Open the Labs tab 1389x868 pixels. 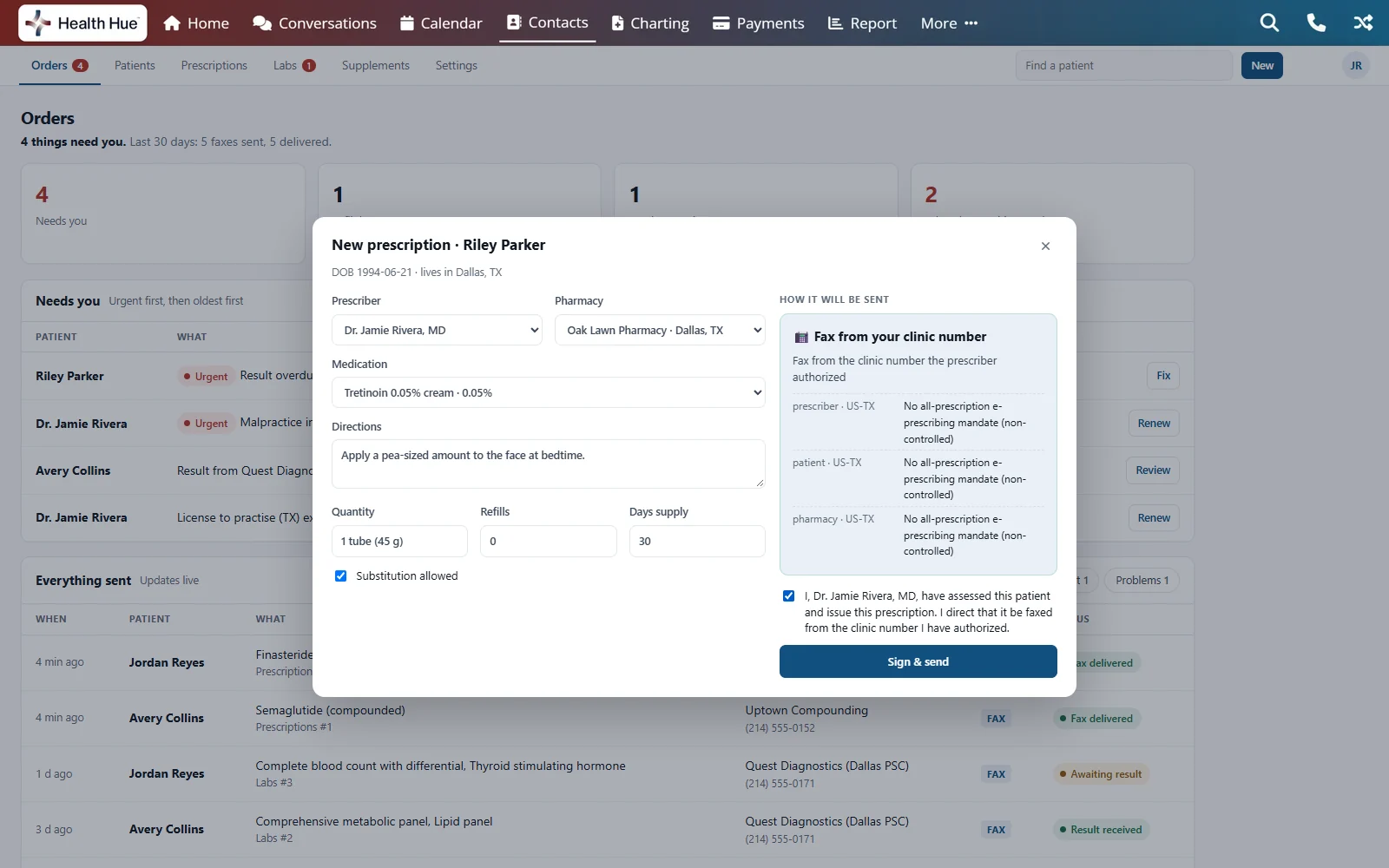(294, 66)
